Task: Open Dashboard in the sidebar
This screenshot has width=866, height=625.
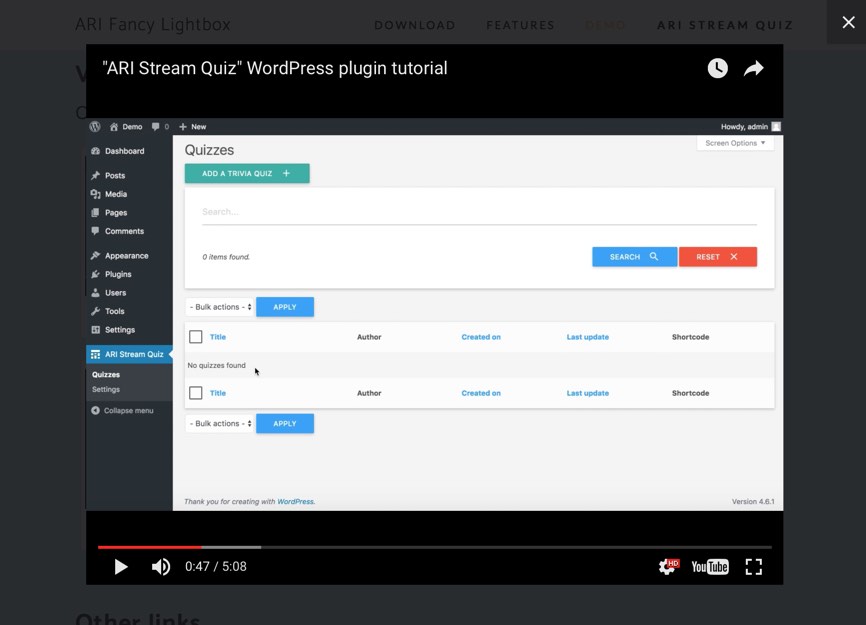Action: pyautogui.click(x=118, y=151)
